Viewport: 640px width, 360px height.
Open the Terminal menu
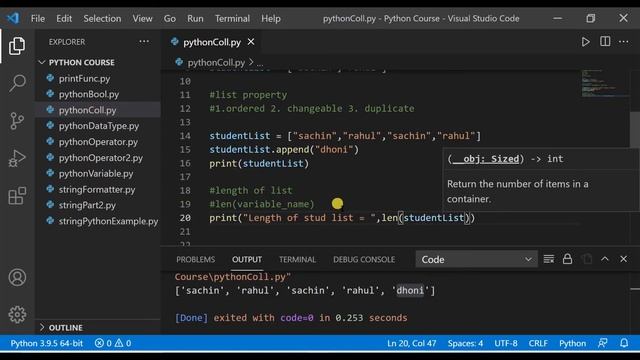tap(232, 18)
